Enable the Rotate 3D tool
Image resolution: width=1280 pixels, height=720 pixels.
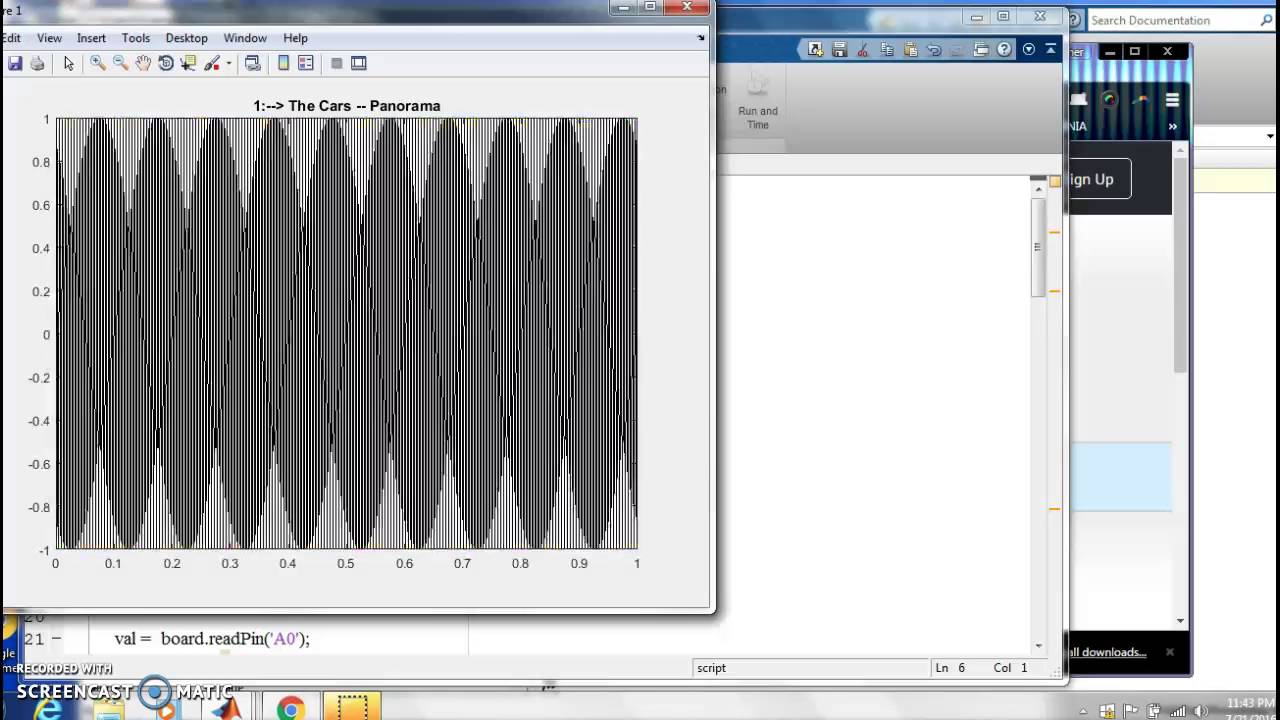(x=166, y=63)
